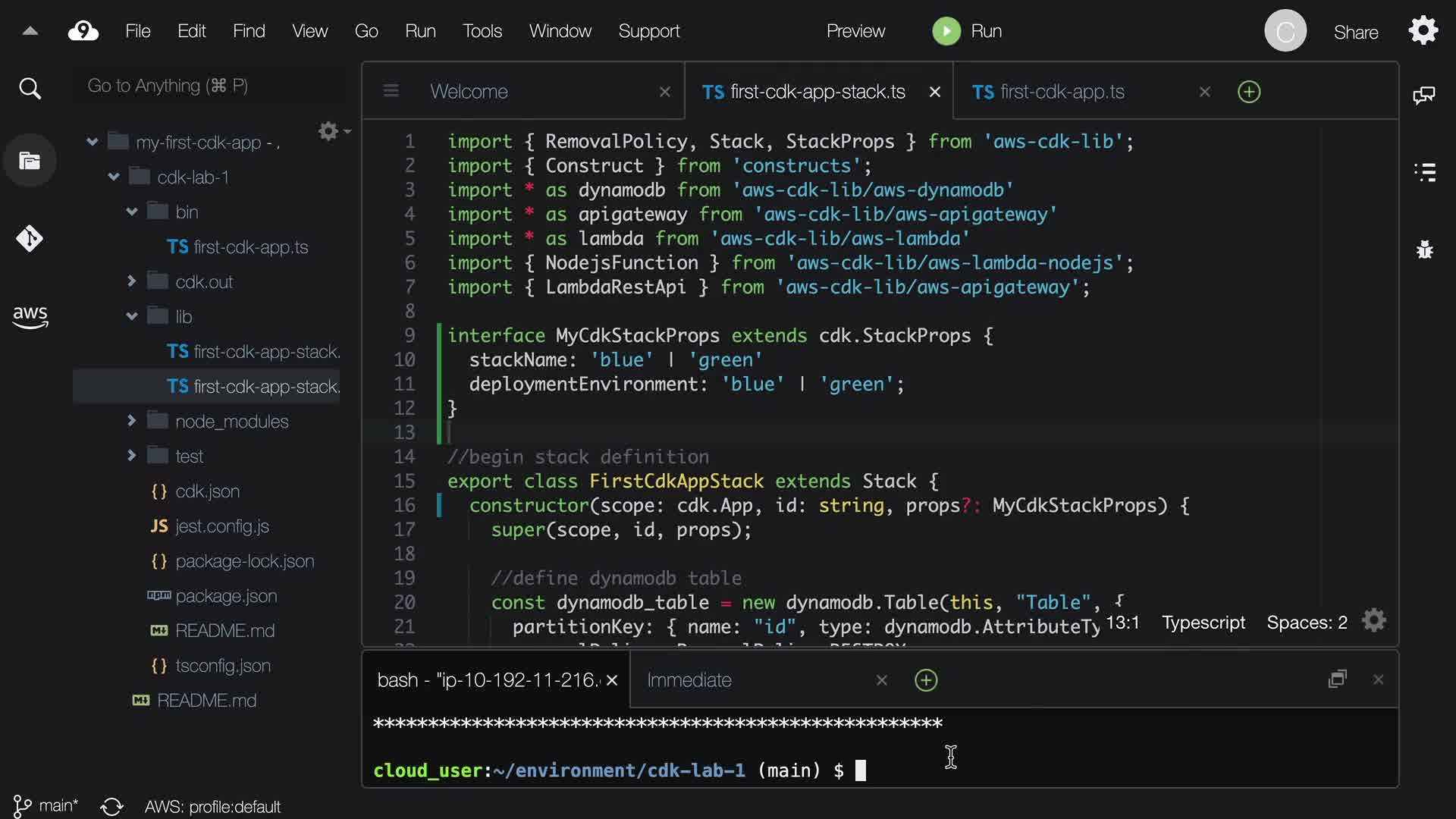This screenshot has width=1456, height=819.
Task: Expand the node_modules folder
Action: [132, 420]
